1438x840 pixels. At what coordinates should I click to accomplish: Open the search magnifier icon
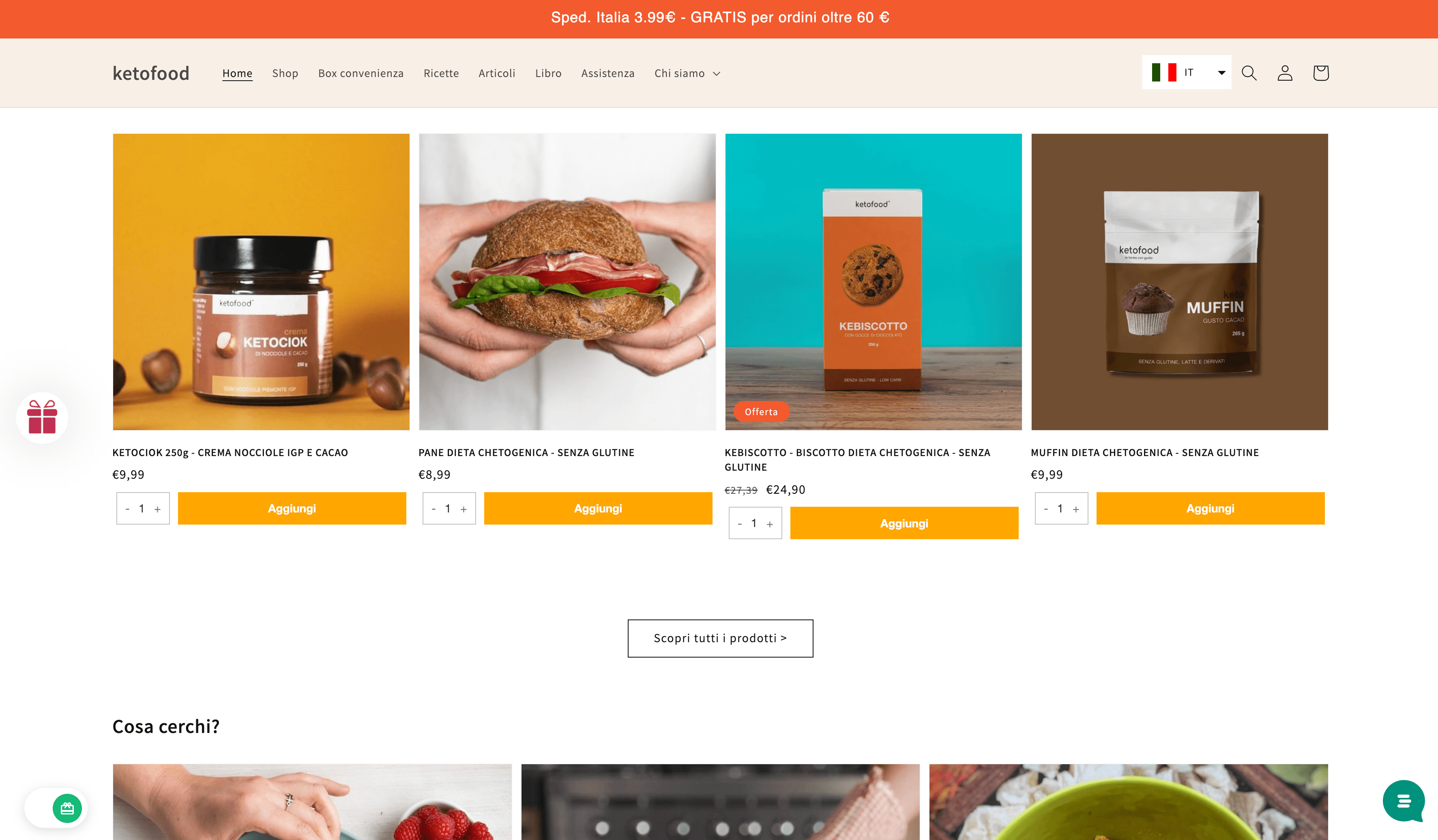click(1249, 73)
